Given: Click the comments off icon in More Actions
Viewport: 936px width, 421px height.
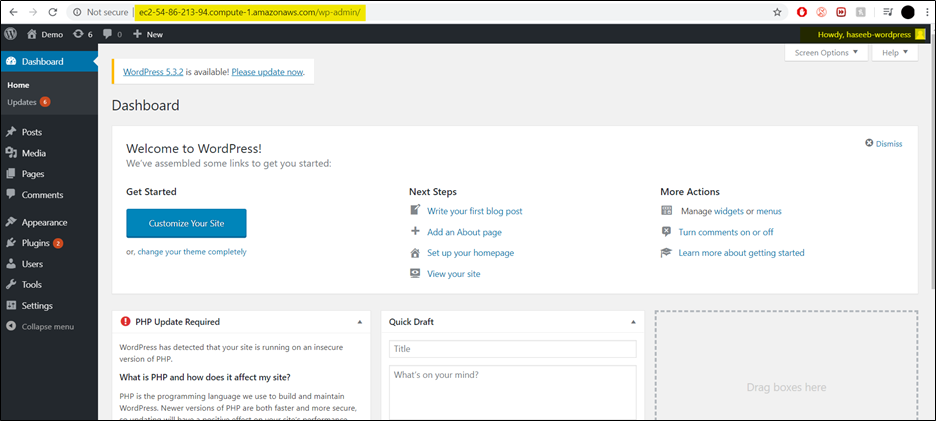Looking at the screenshot, I should click(667, 232).
